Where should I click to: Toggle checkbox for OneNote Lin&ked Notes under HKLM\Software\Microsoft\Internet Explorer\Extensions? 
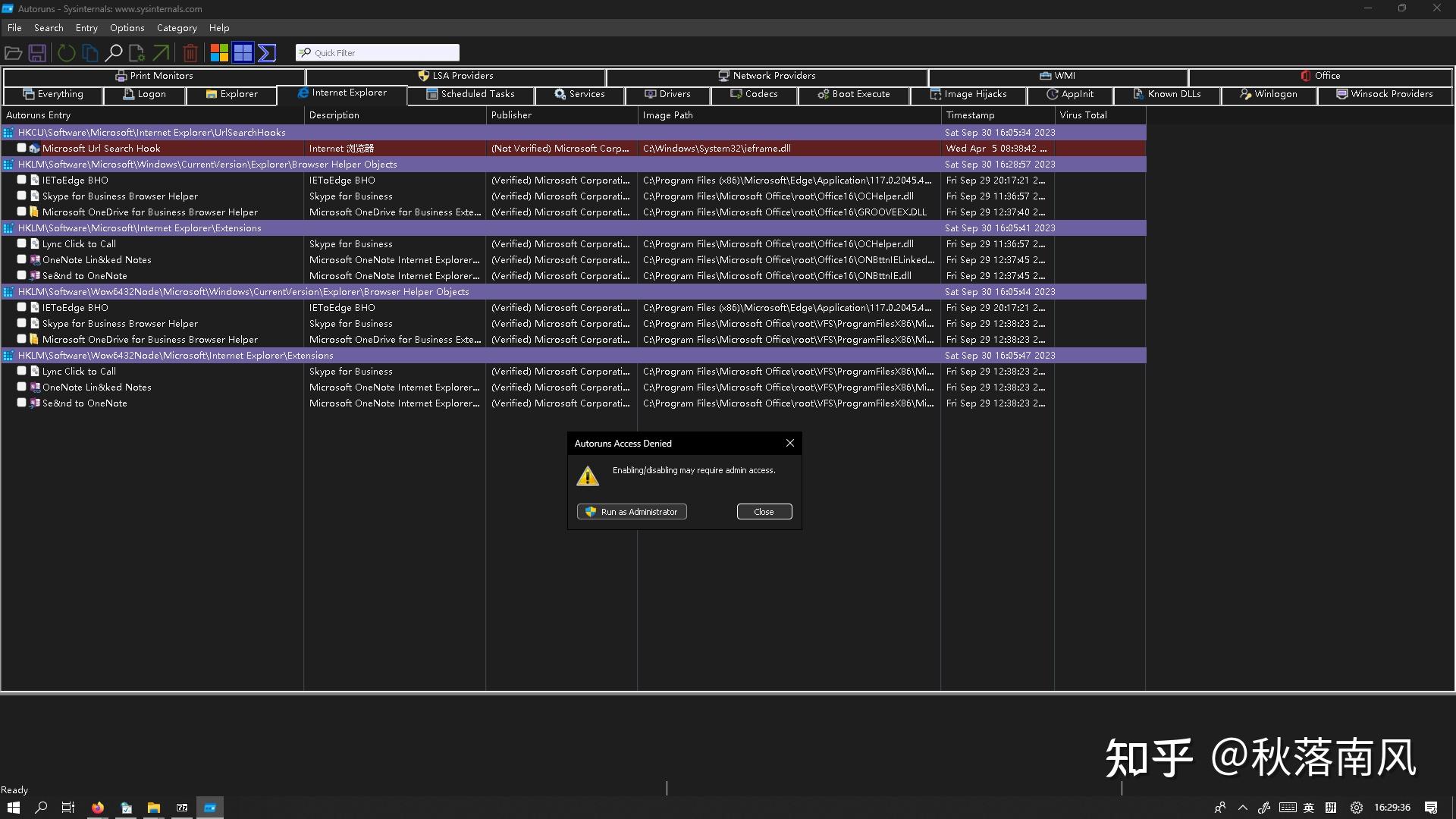tap(22, 259)
